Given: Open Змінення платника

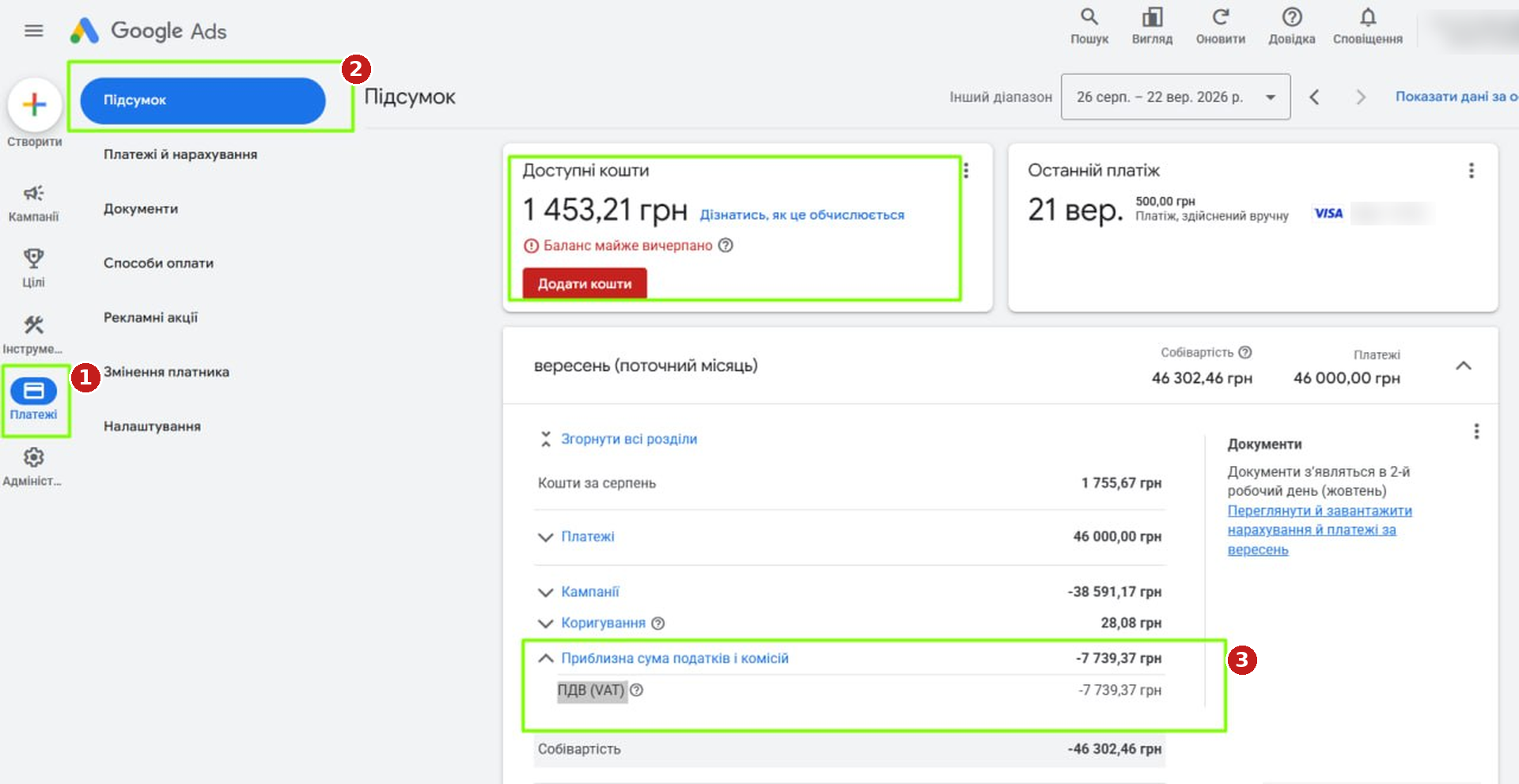Looking at the screenshot, I should 166,372.
